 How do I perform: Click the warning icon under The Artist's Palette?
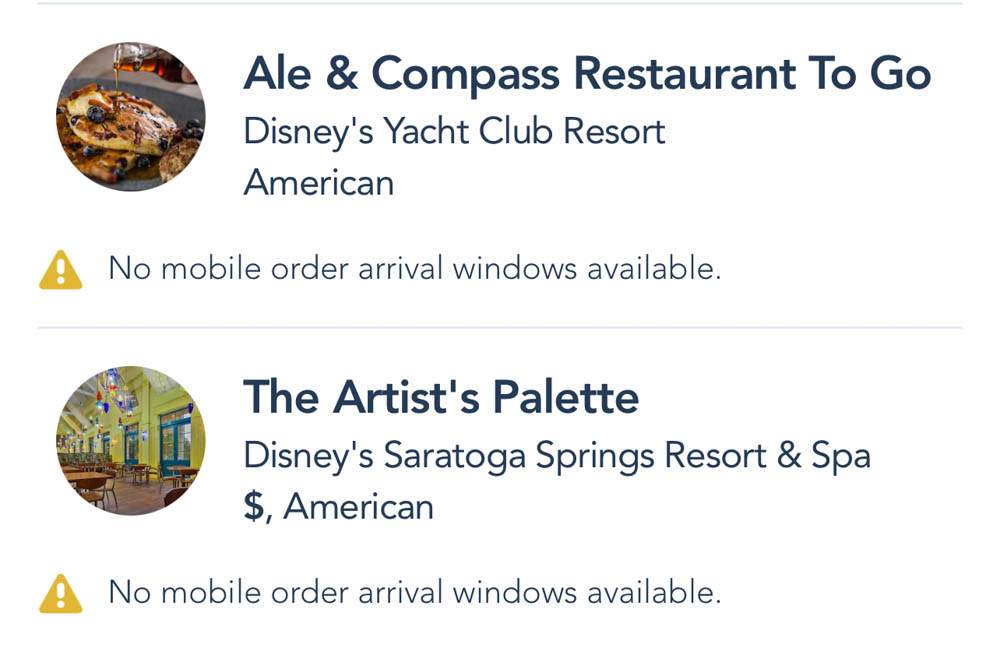pyautogui.click(x=60, y=593)
